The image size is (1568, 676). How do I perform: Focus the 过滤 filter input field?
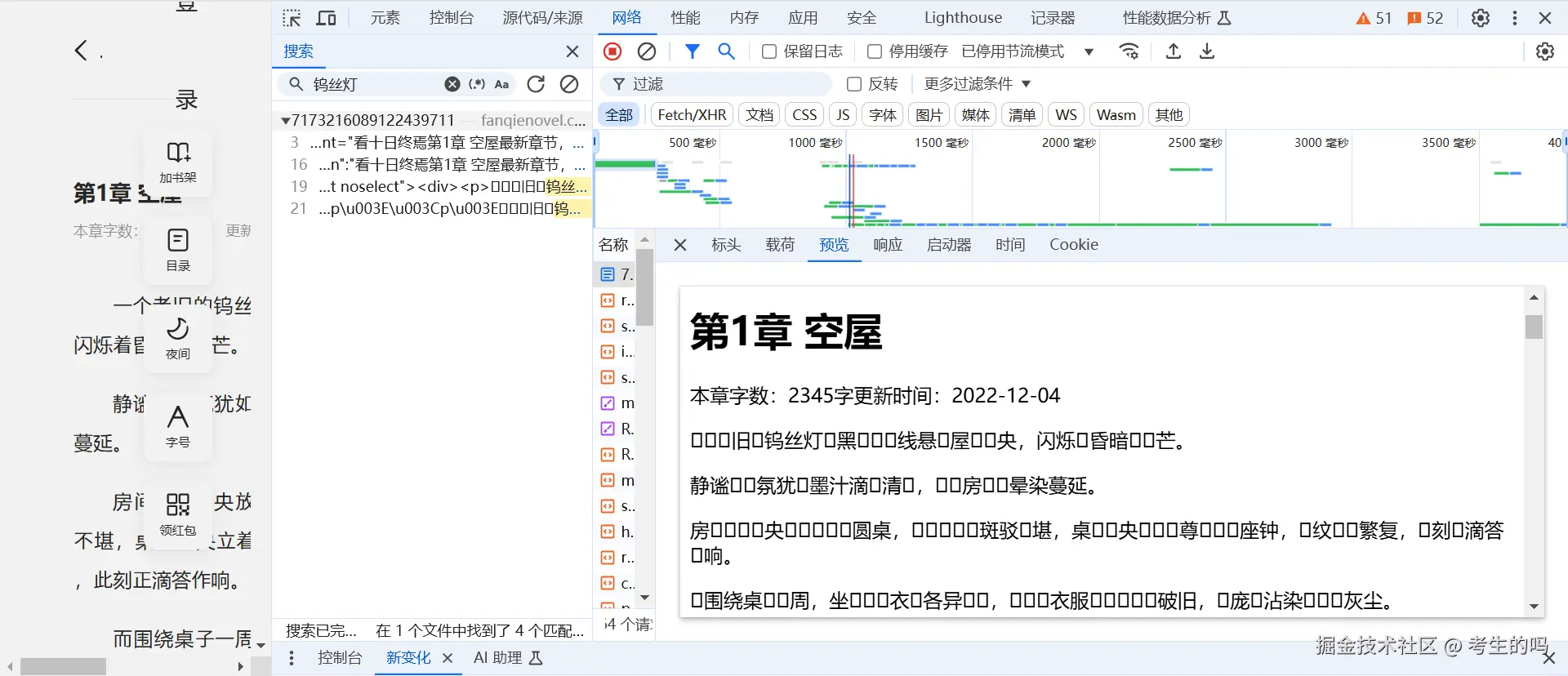coord(717,84)
